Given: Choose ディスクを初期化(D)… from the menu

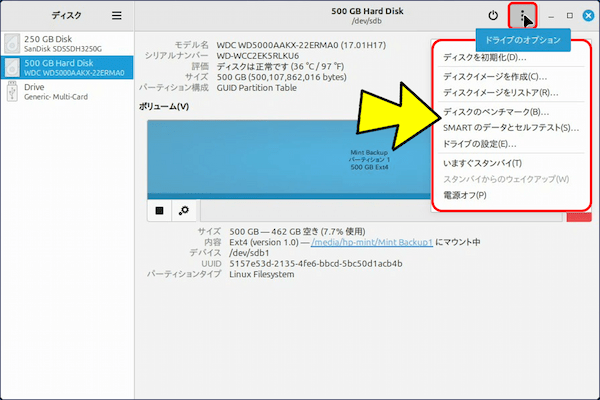Looking at the screenshot, I should pyautogui.click(x=485, y=57).
